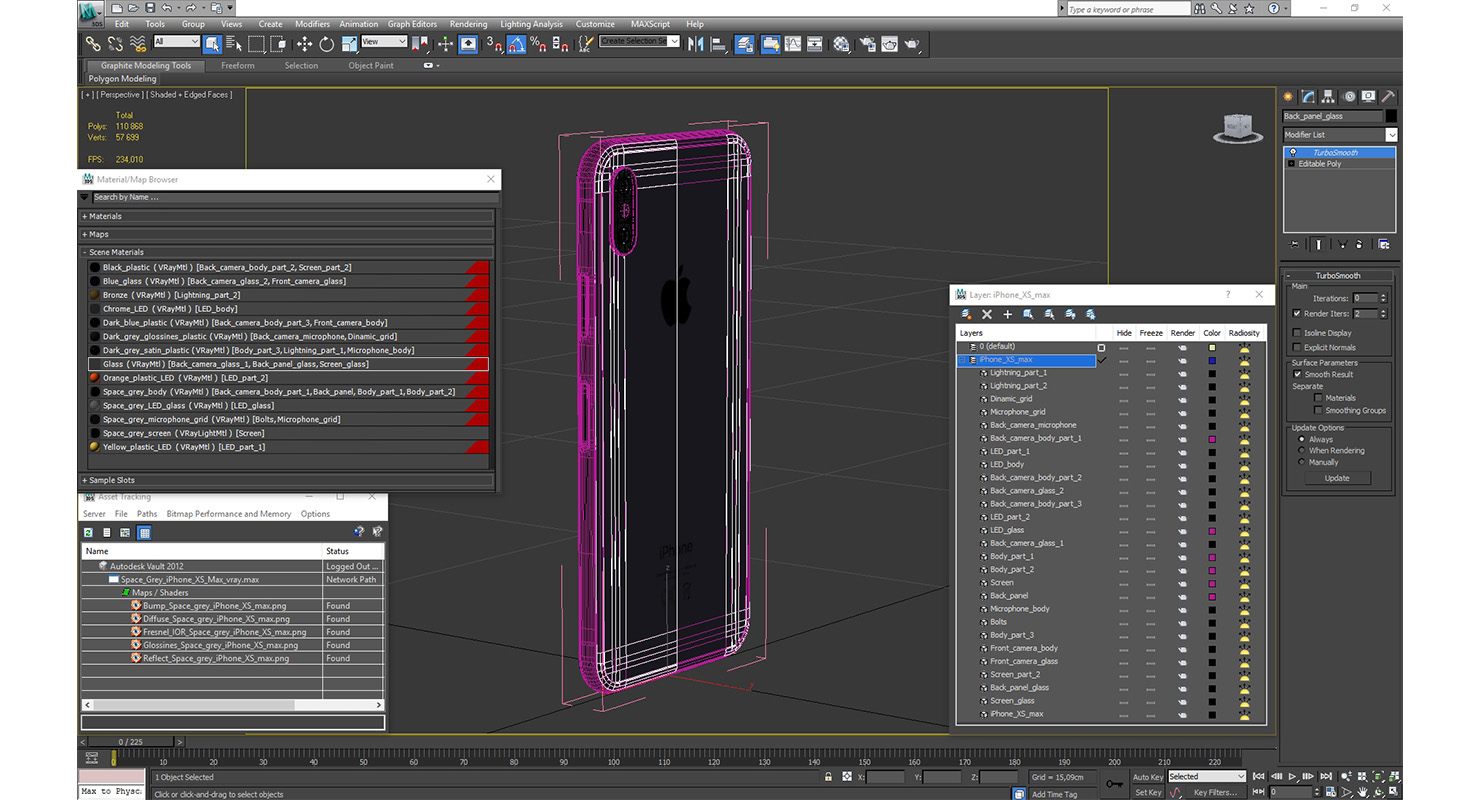Open Utilities hammer tab in command panel

click(1388, 96)
